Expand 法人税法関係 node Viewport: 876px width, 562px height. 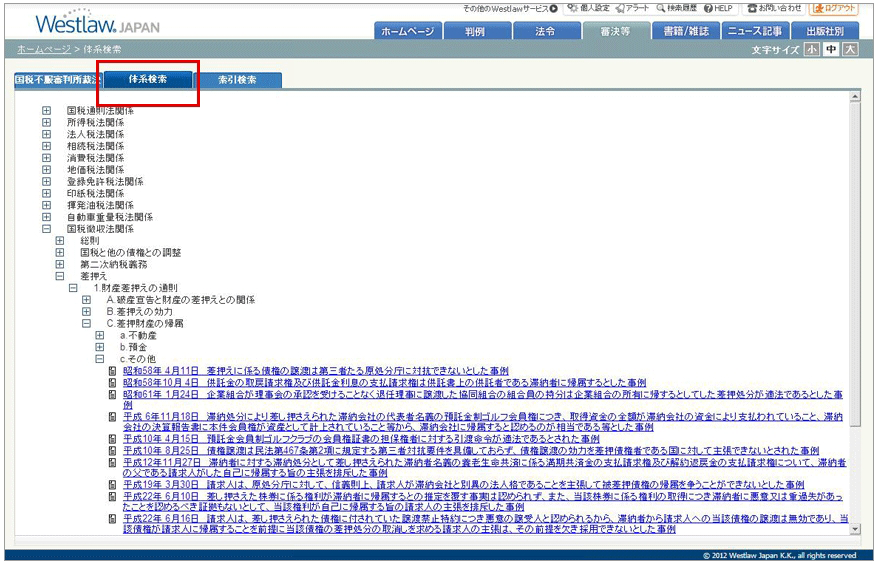[46, 134]
